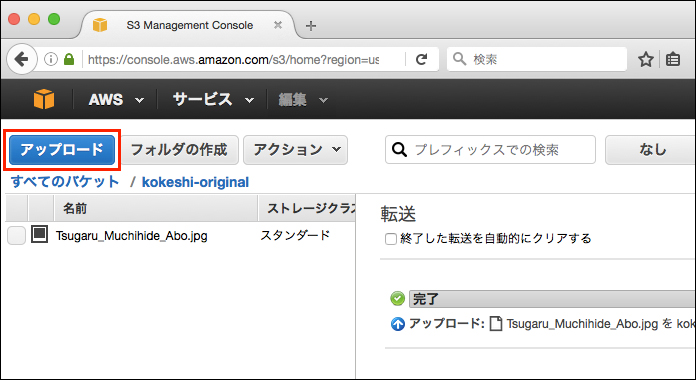The width and height of the screenshot is (696, 380).
Task: Click the プレフィックスでの検索 input field
Action: tap(490, 150)
